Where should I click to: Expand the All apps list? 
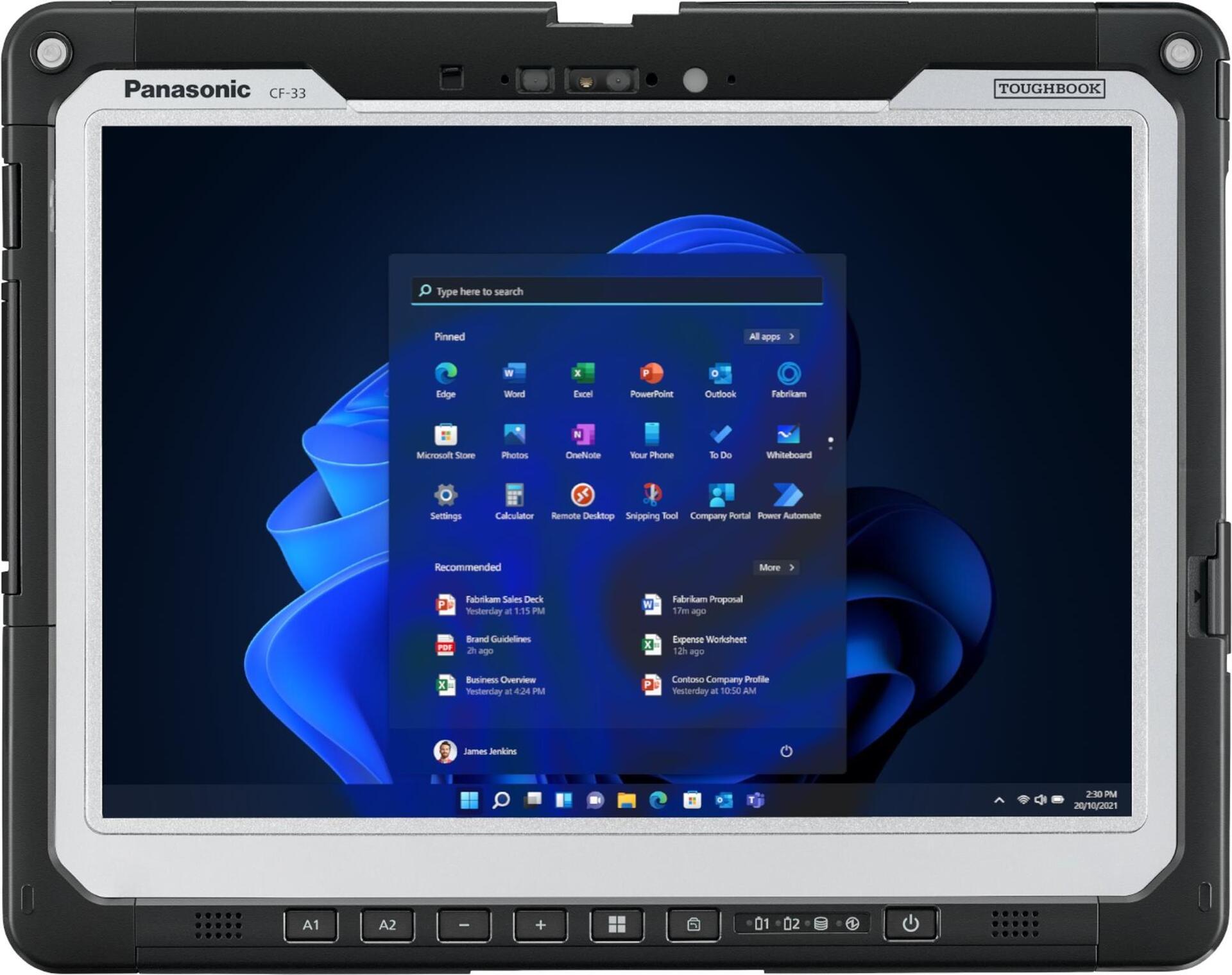[771, 337]
